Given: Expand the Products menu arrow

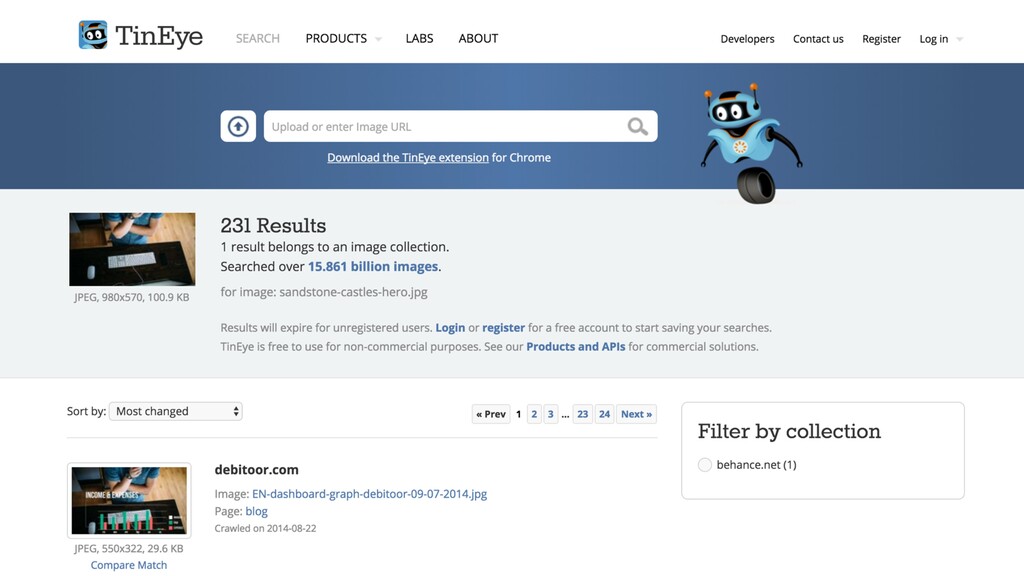Looking at the screenshot, I should pyautogui.click(x=378, y=39).
